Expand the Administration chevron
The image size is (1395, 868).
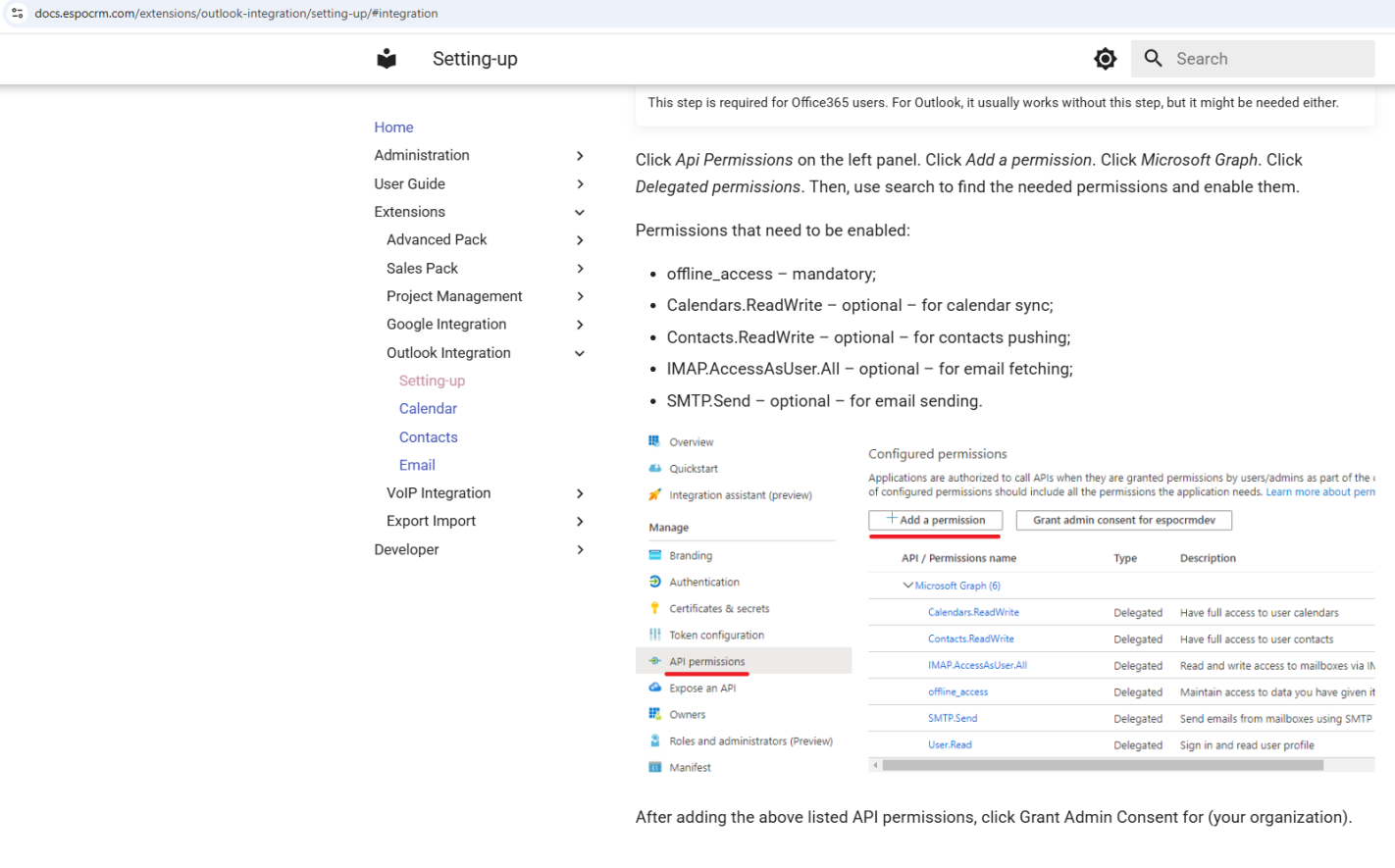click(580, 156)
